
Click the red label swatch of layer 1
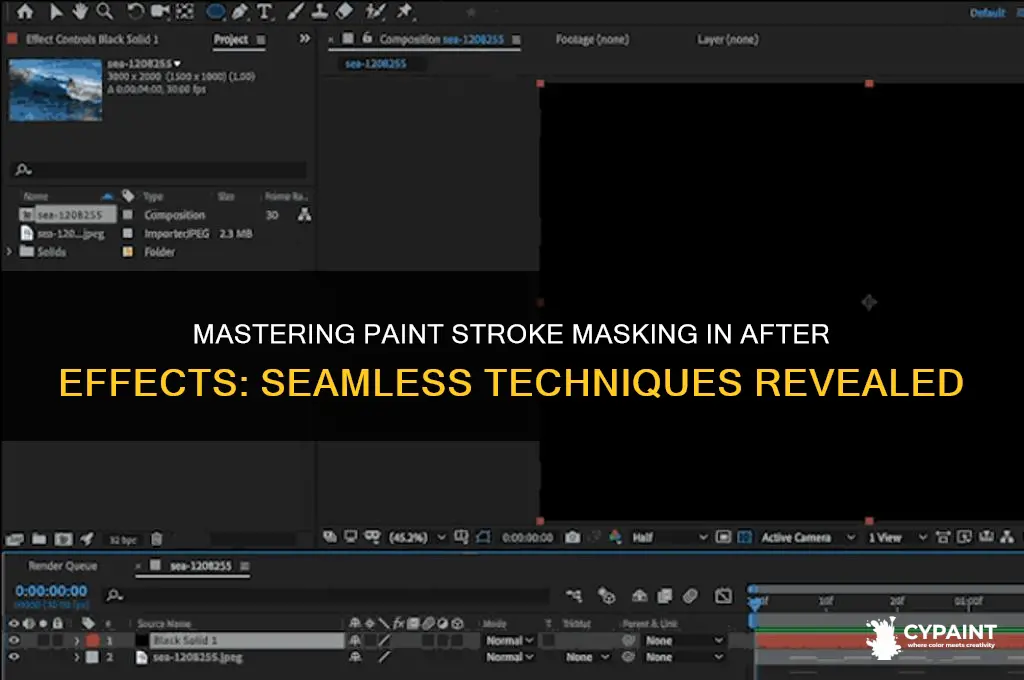93,640
